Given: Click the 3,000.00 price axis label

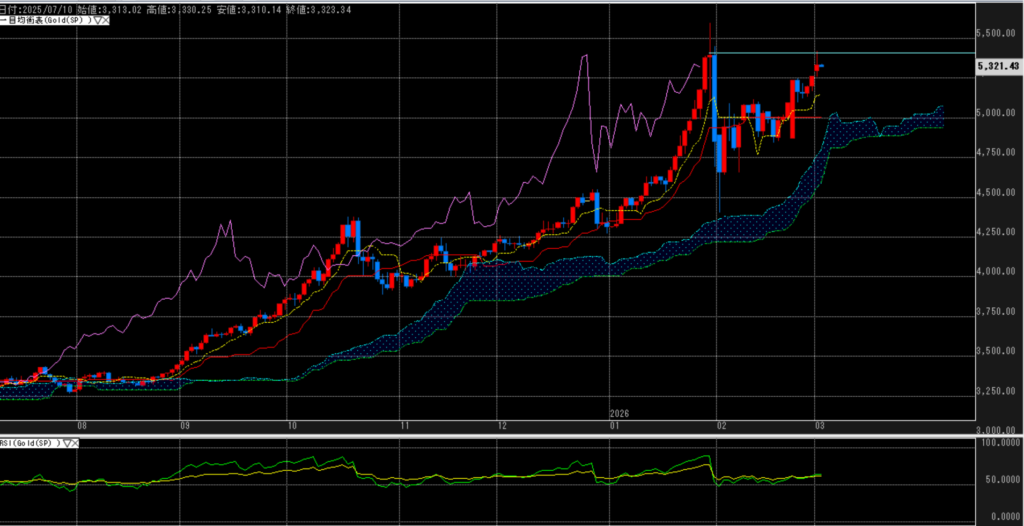Looking at the screenshot, I should click(996, 430).
